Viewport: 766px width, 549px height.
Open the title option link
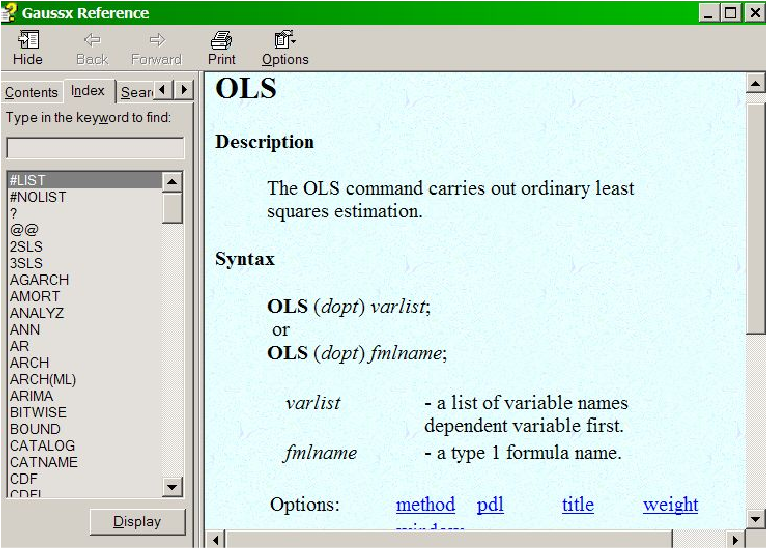coord(577,504)
